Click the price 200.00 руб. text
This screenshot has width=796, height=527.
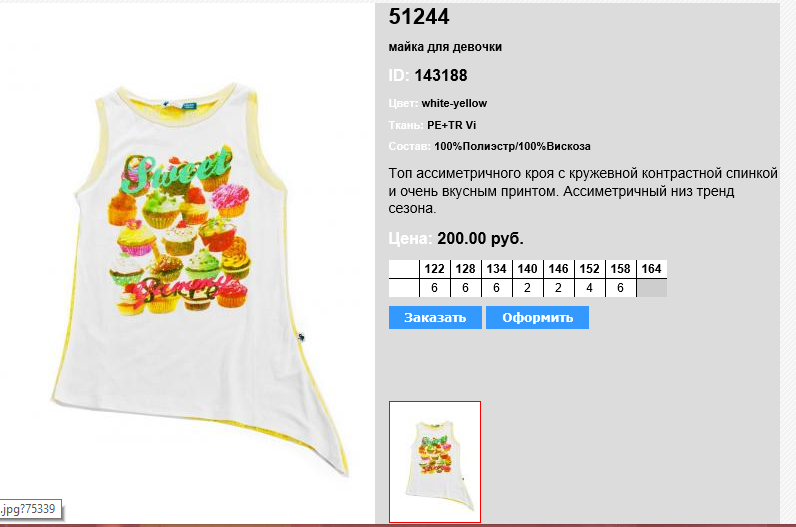480,238
